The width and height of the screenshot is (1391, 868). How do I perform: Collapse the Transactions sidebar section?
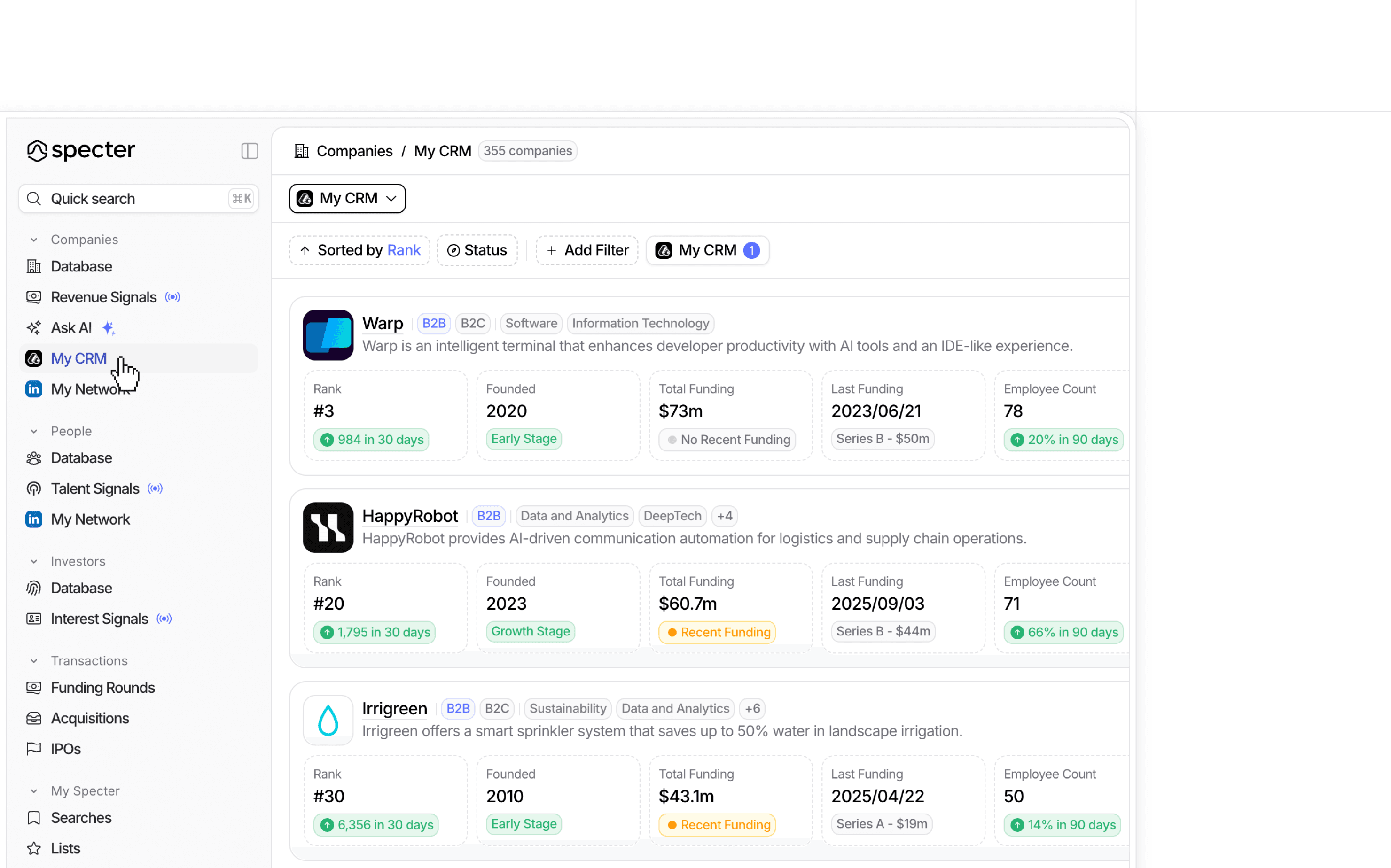tap(34, 661)
